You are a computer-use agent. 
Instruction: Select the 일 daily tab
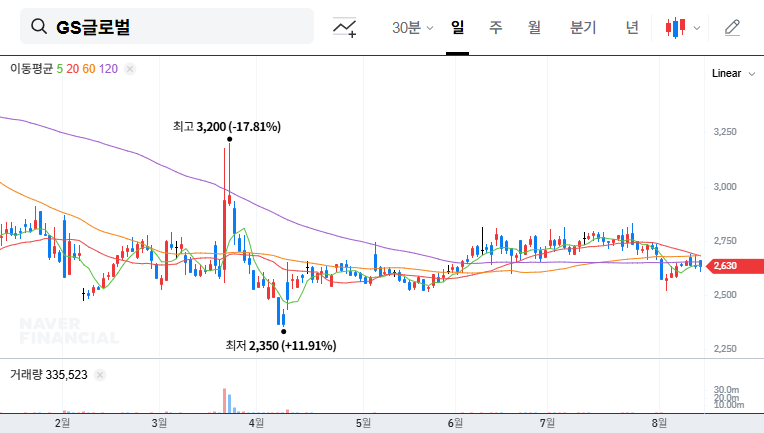[457, 27]
